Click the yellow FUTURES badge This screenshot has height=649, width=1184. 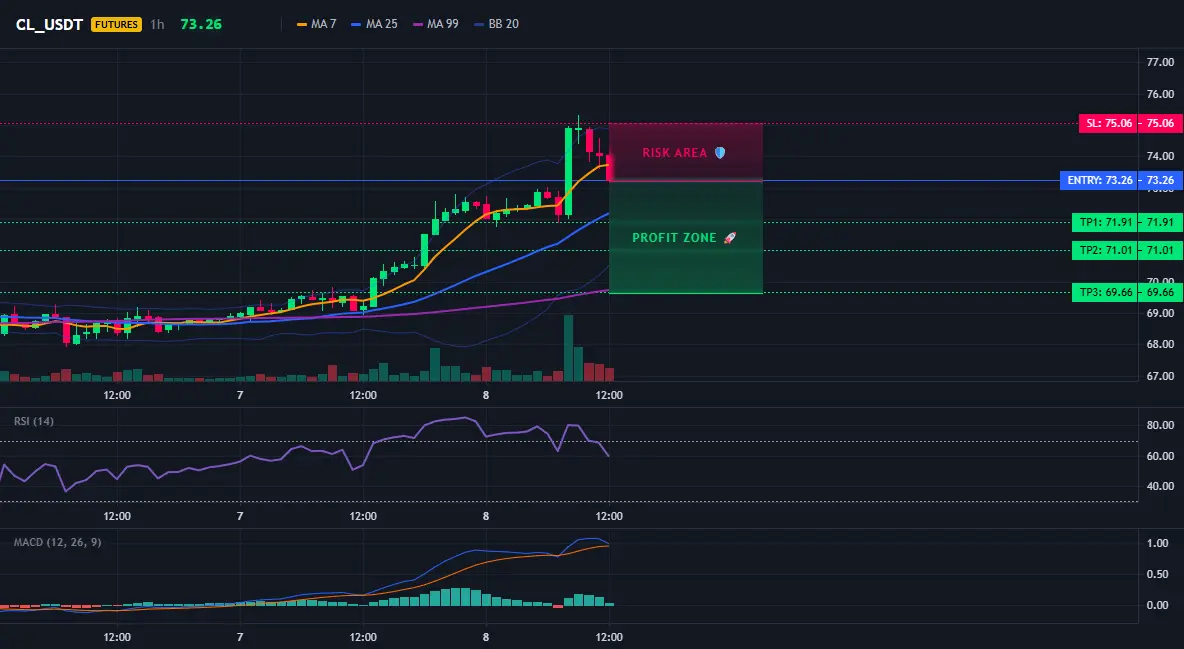click(x=116, y=24)
